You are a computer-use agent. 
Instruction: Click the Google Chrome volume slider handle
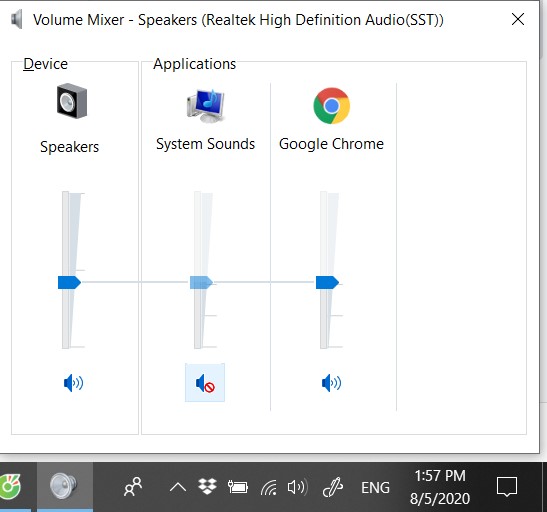(327, 282)
